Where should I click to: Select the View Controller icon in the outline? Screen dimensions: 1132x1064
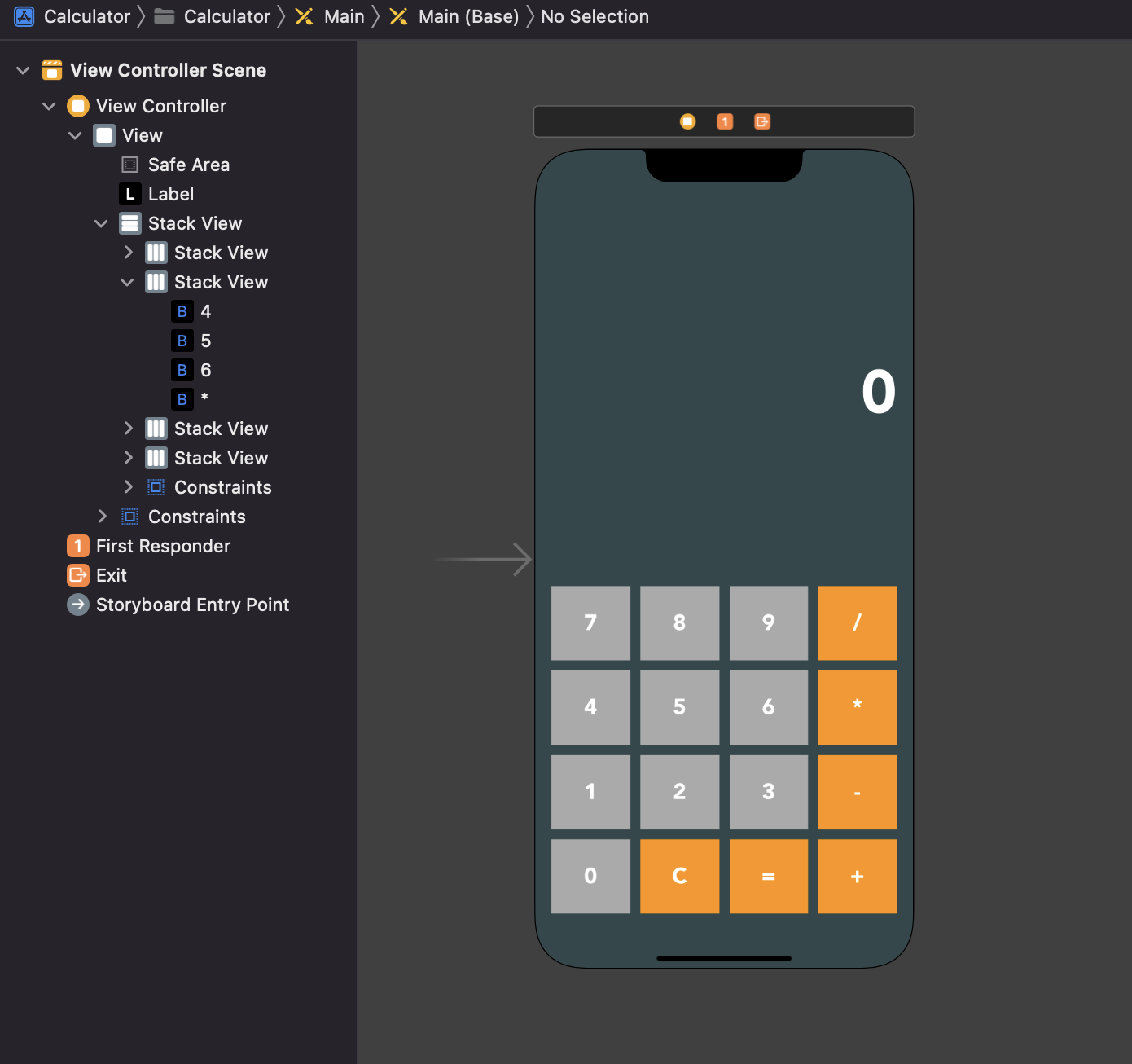click(77, 106)
